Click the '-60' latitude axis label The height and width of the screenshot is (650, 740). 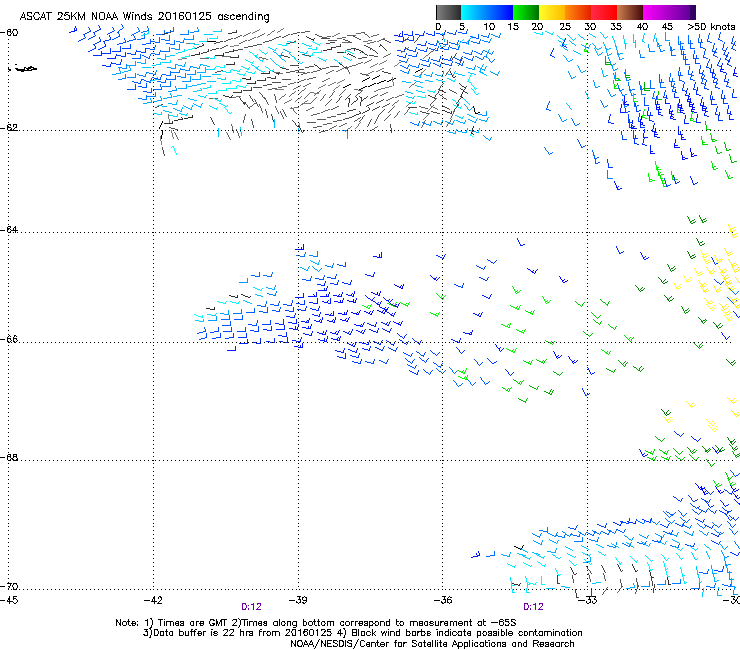[x=9, y=33]
